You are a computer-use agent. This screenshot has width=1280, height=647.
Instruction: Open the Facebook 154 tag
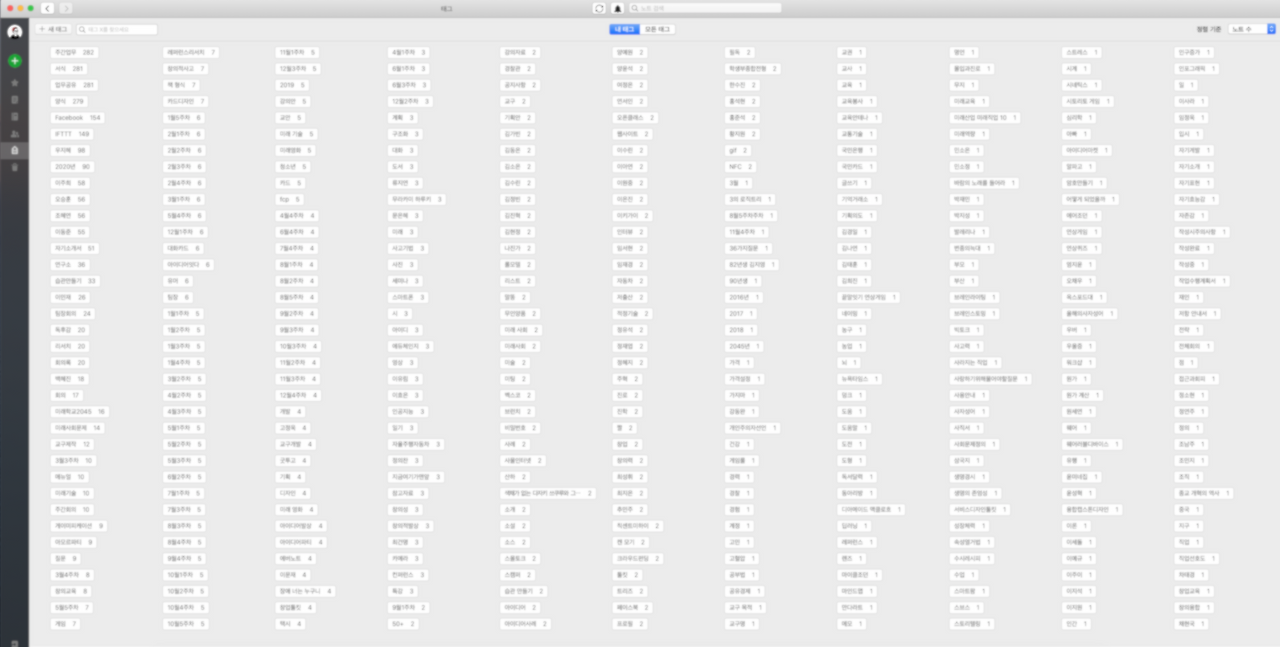(x=77, y=118)
